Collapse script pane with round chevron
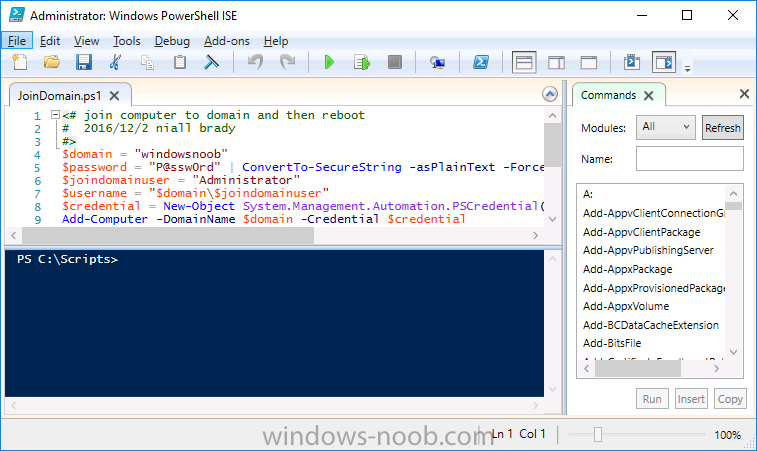Viewport: 757px width, 451px height. [549, 94]
